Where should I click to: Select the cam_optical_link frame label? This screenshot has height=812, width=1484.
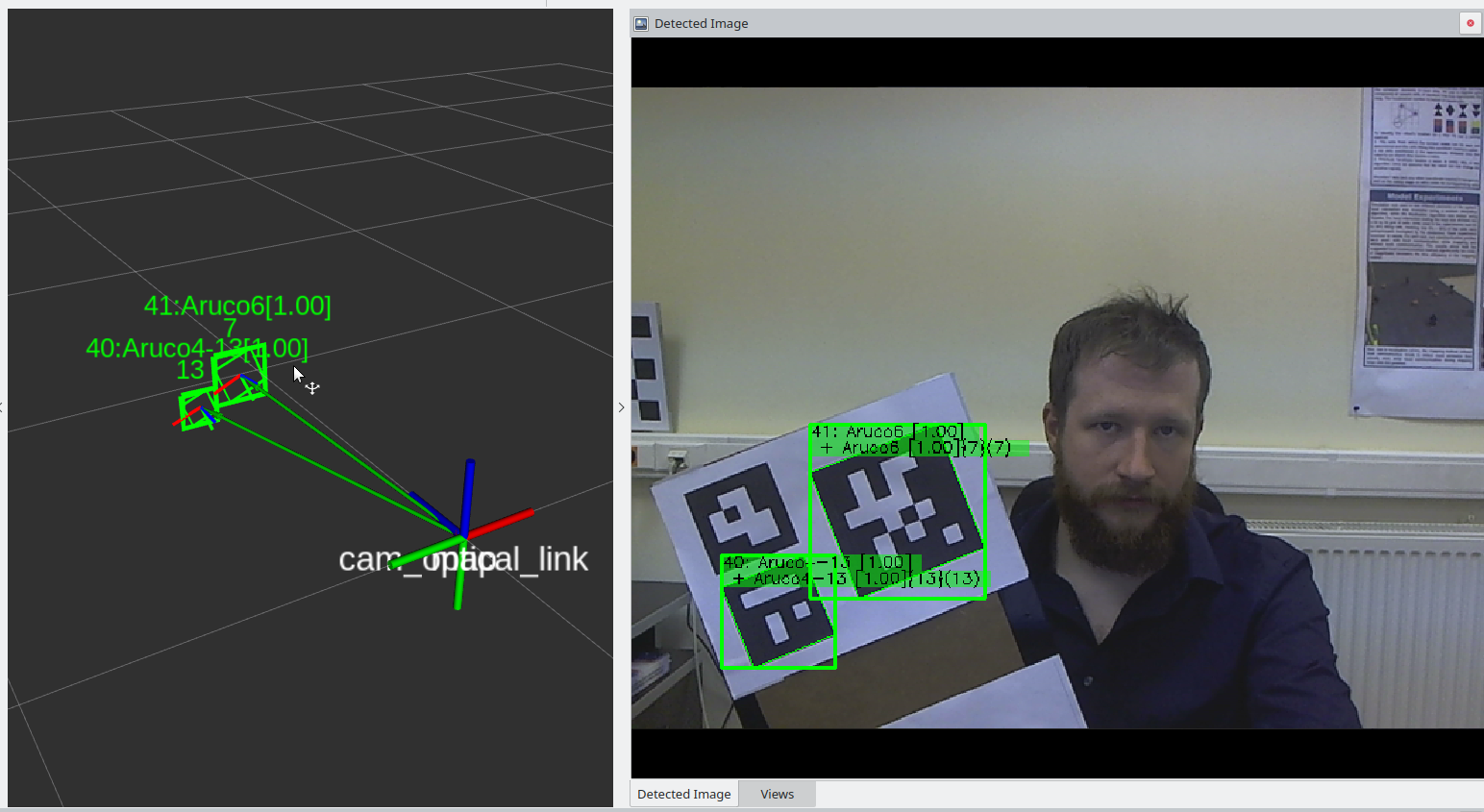click(462, 559)
